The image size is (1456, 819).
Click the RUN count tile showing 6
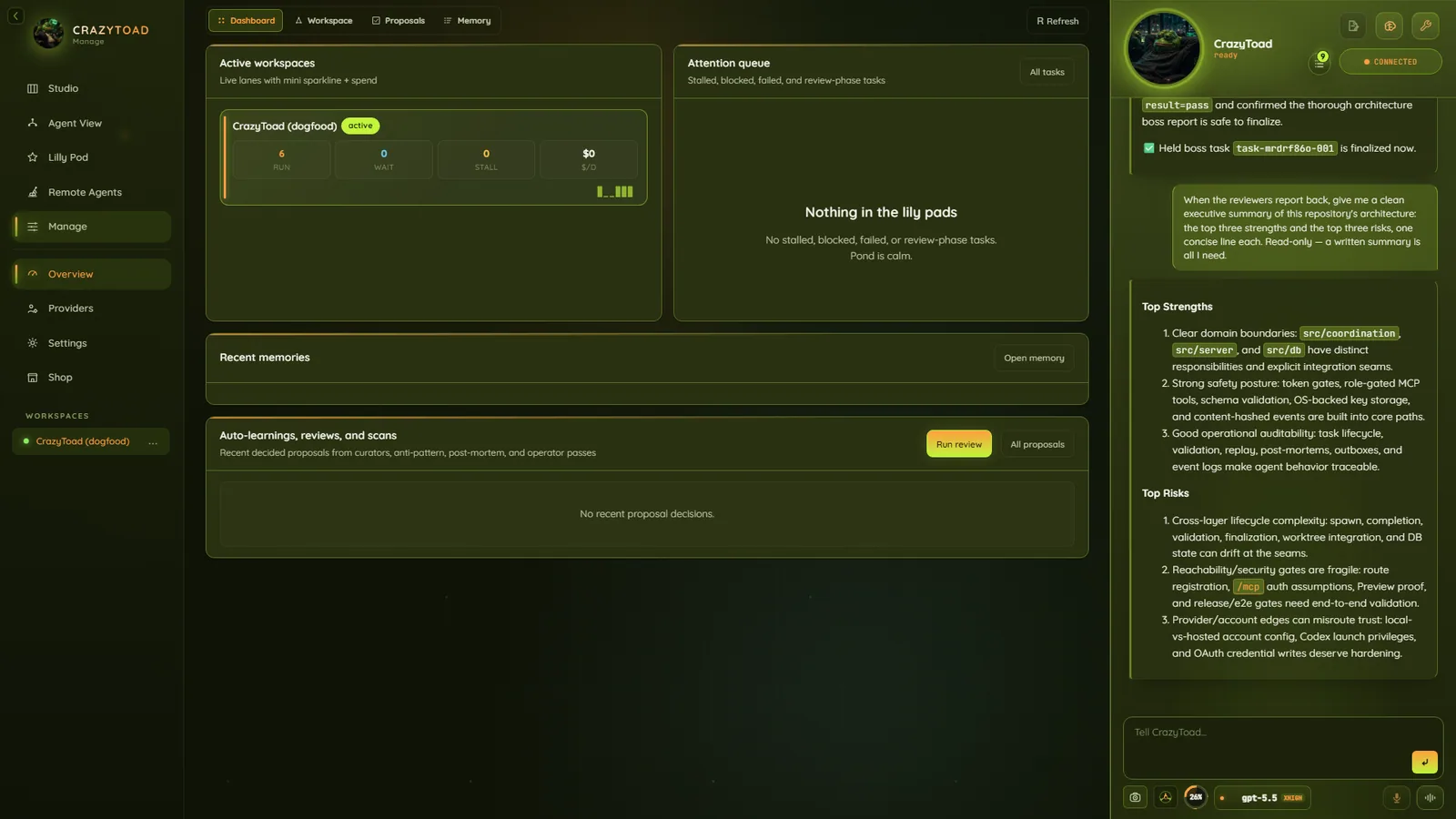tap(282, 159)
